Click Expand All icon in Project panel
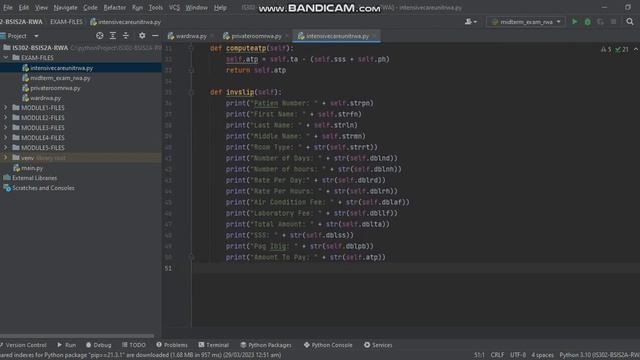 click(x=113, y=36)
